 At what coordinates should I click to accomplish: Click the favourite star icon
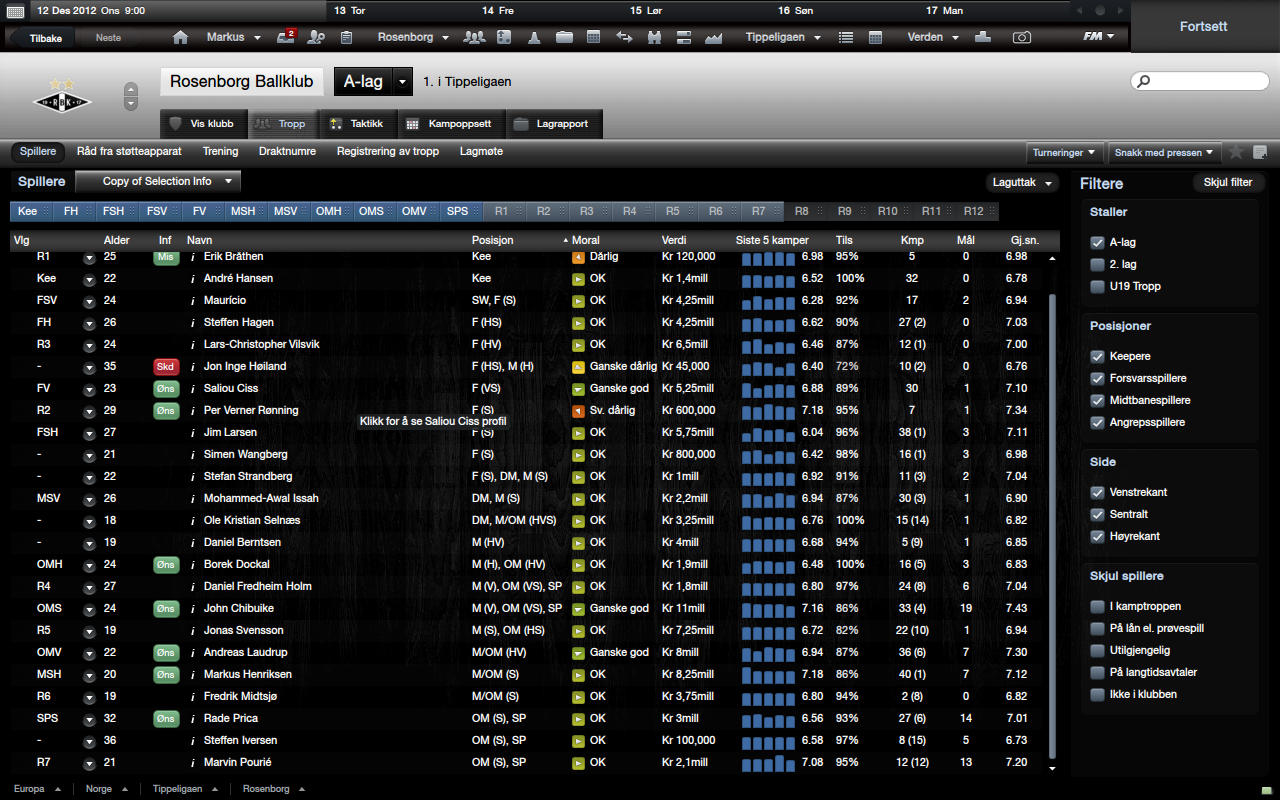click(1236, 152)
